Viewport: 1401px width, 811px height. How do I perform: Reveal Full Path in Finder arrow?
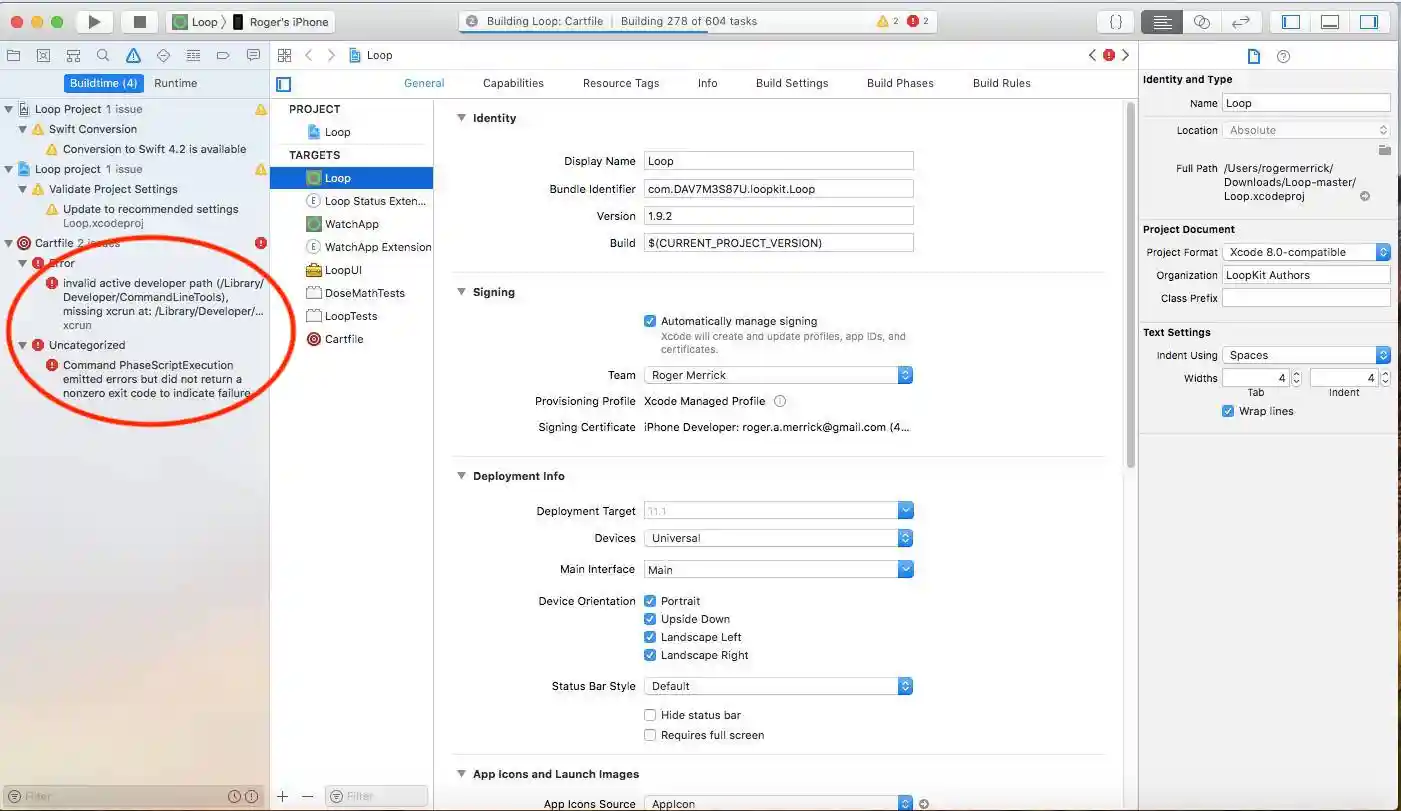tap(1365, 196)
